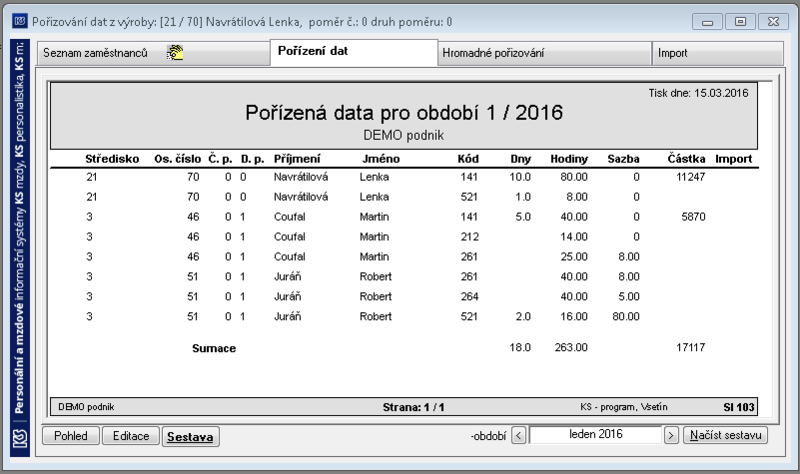Click amount 11247 in Navrátilová row

pyautogui.click(x=691, y=177)
